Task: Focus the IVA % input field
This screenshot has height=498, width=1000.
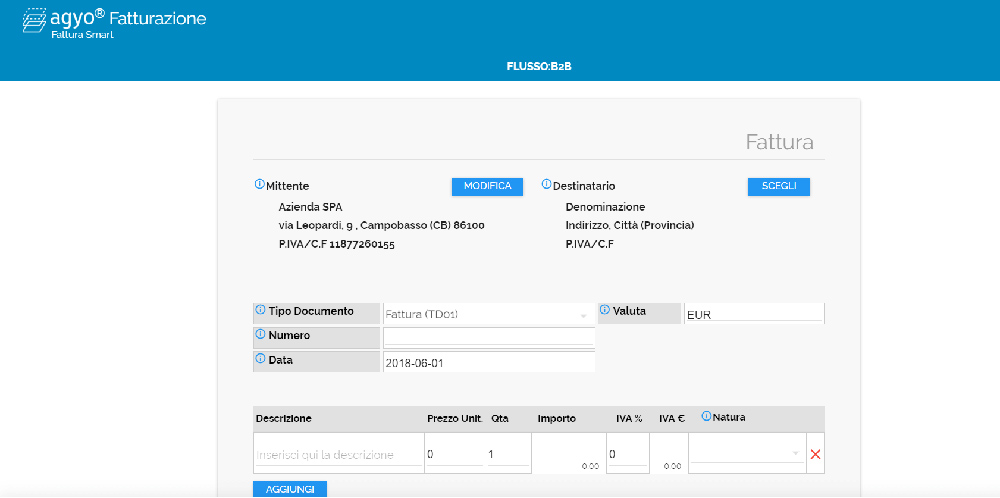Action: (626, 455)
